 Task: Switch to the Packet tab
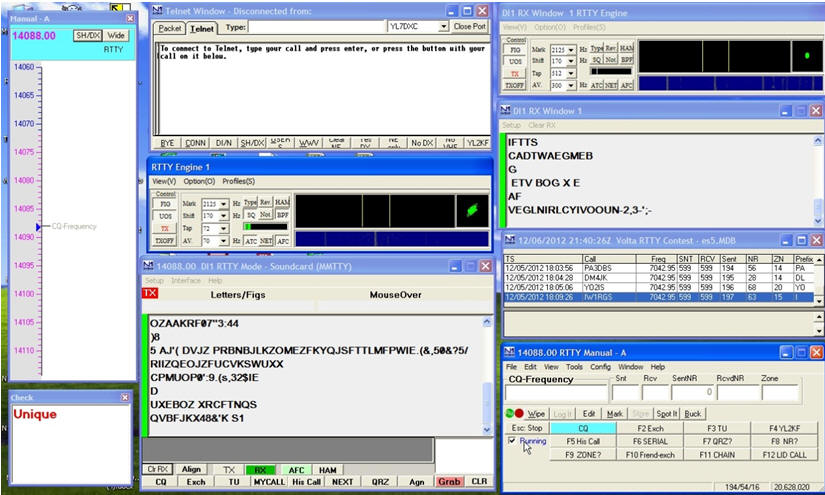click(171, 28)
